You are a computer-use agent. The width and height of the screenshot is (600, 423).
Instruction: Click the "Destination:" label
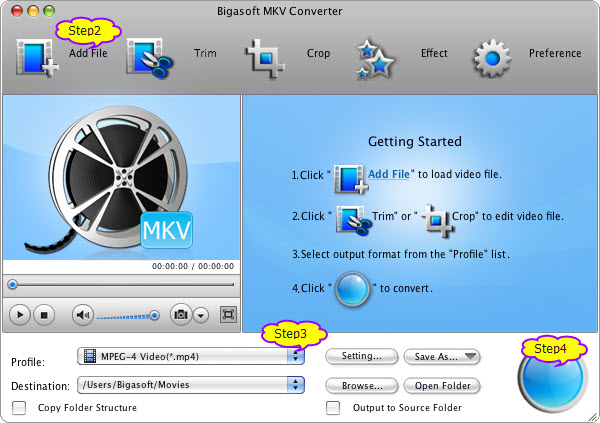[x=41, y=386]
